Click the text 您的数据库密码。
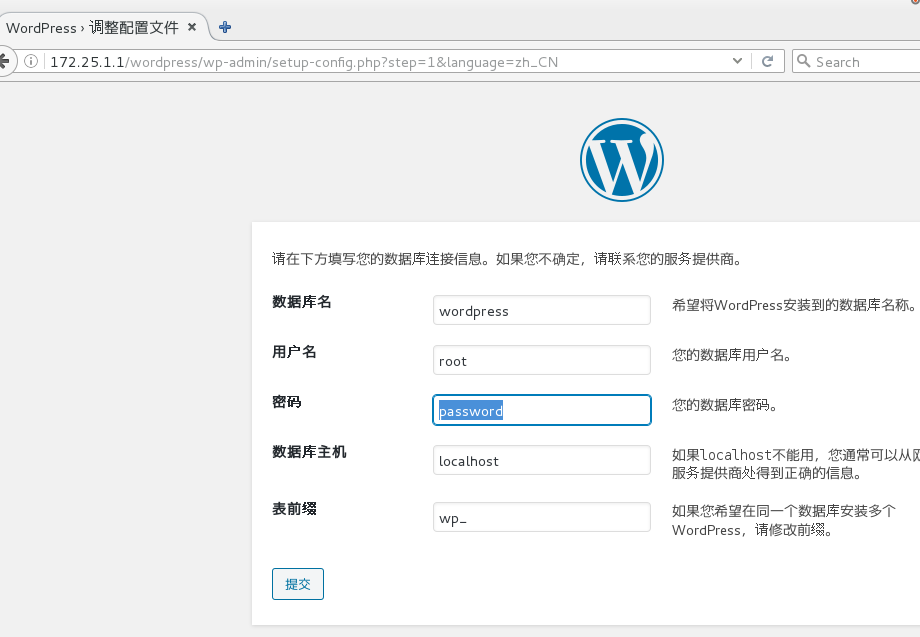This screenshot has width=920, height=637. (x=725, y=405)
